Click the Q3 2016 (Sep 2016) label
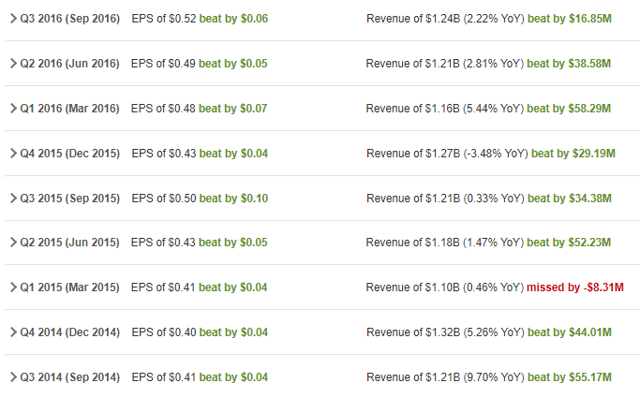Screen dimensions: 640x398 (70, 19)
